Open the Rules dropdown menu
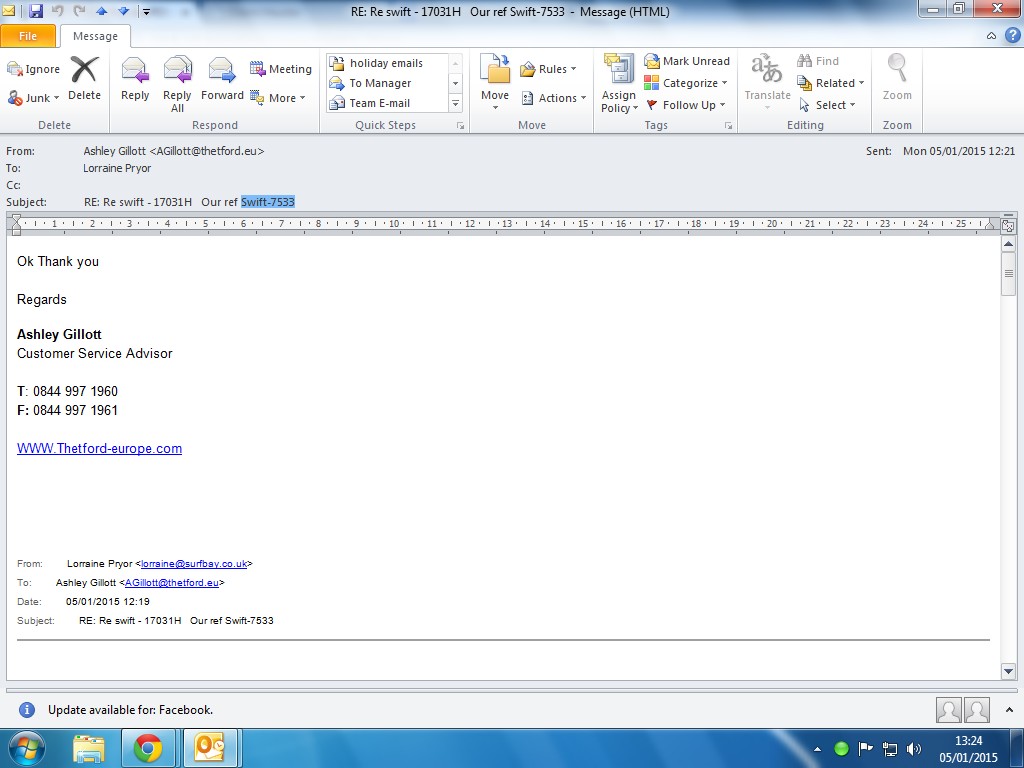Viewport: 1024px width, 768px height. (x=548, y=69)
